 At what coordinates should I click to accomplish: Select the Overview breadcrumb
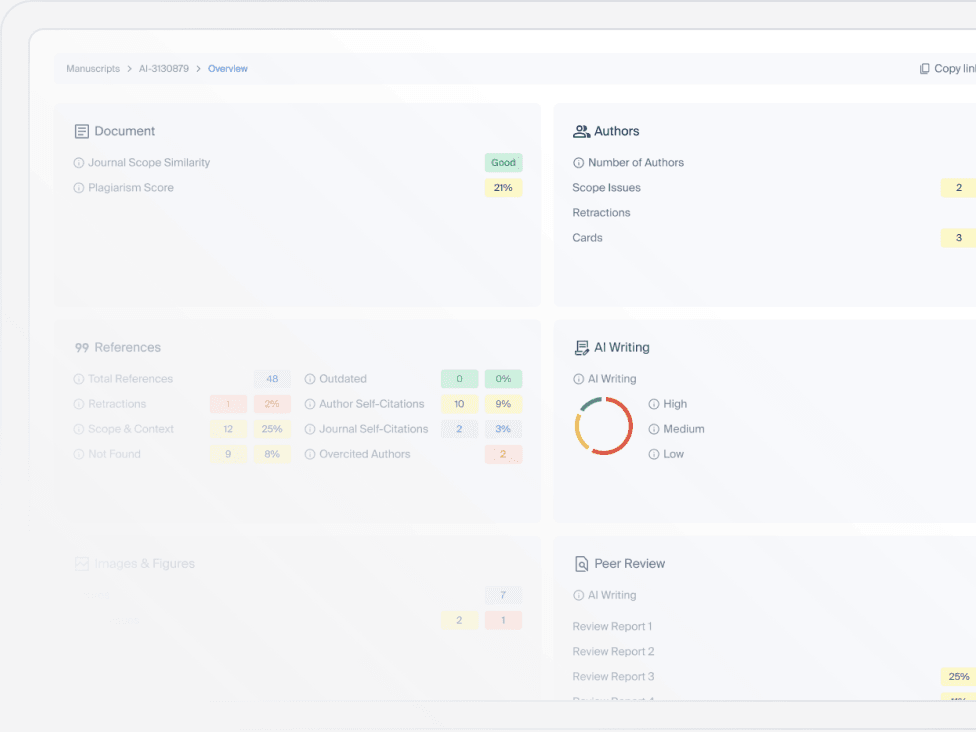[227, 68]
